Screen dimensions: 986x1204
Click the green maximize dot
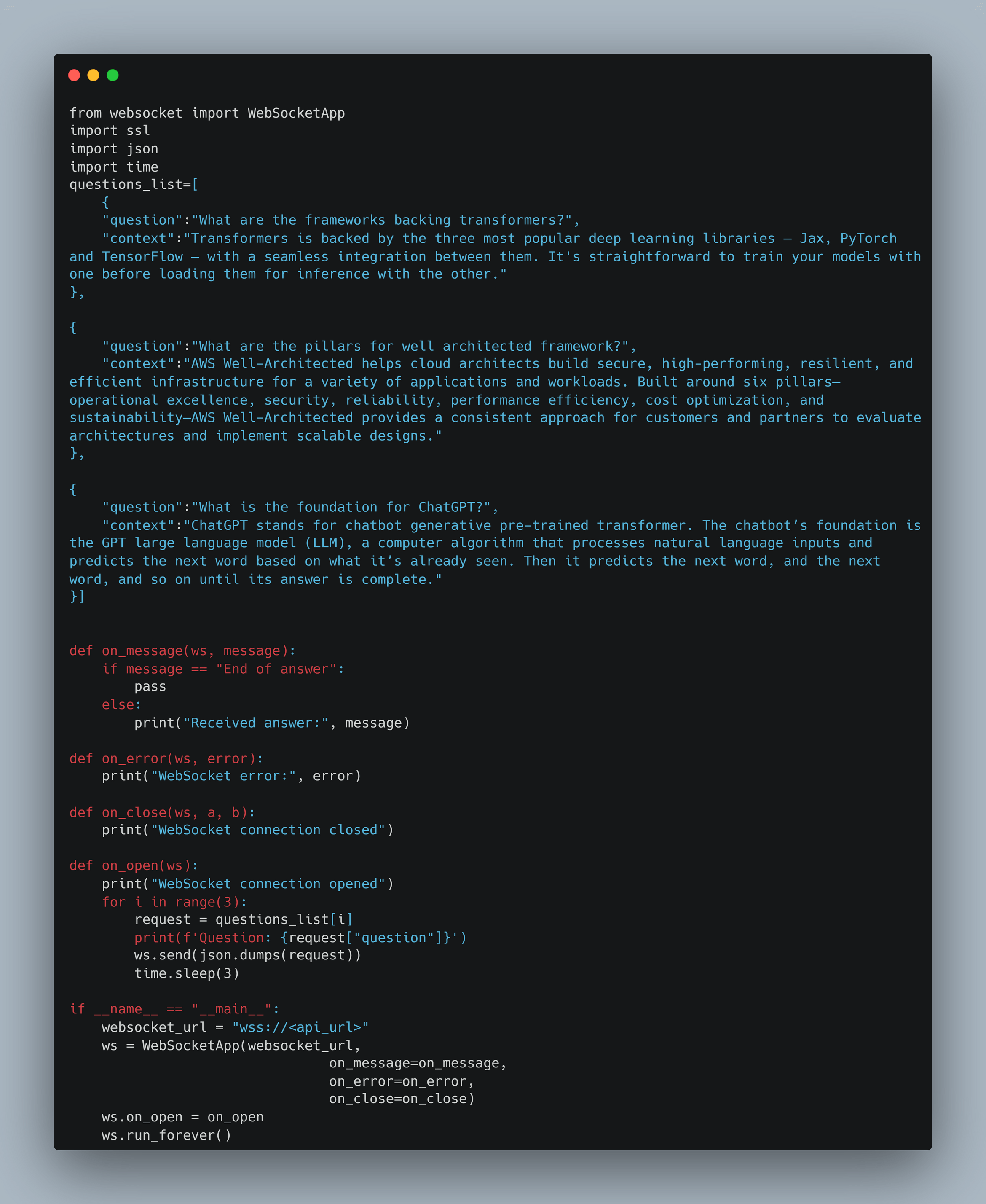[x=113, y=75]
